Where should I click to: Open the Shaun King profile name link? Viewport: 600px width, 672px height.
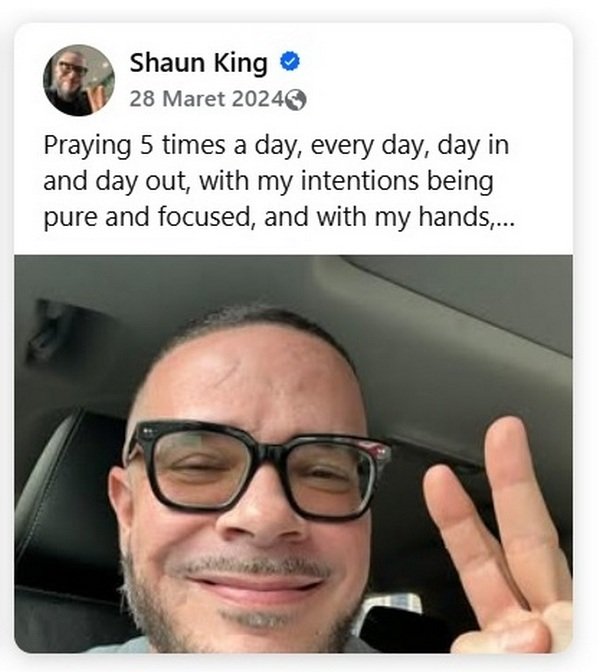[198, 63]
